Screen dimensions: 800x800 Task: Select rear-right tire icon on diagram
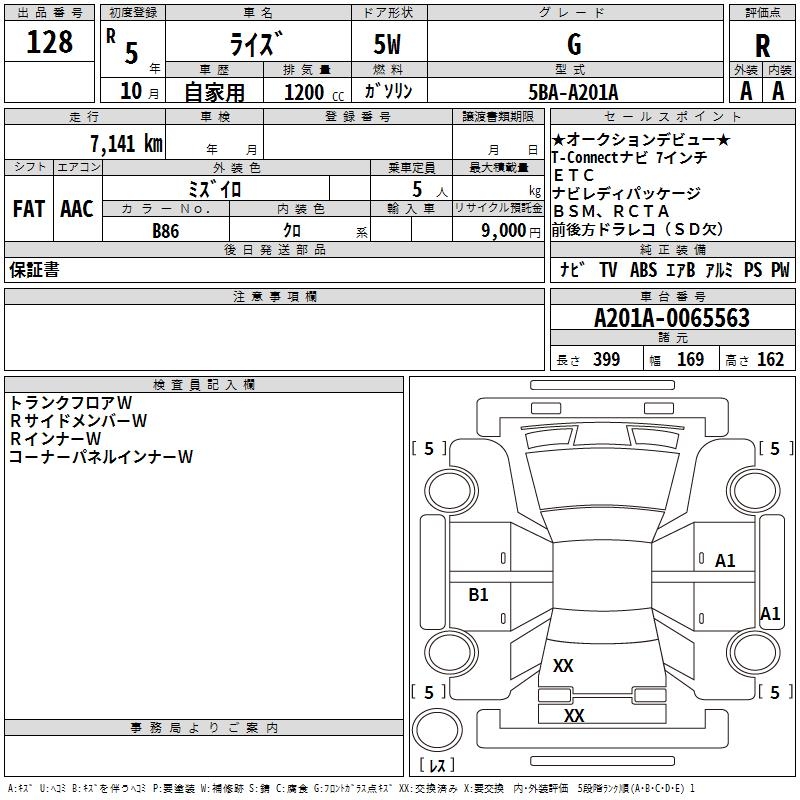(754, 653)
